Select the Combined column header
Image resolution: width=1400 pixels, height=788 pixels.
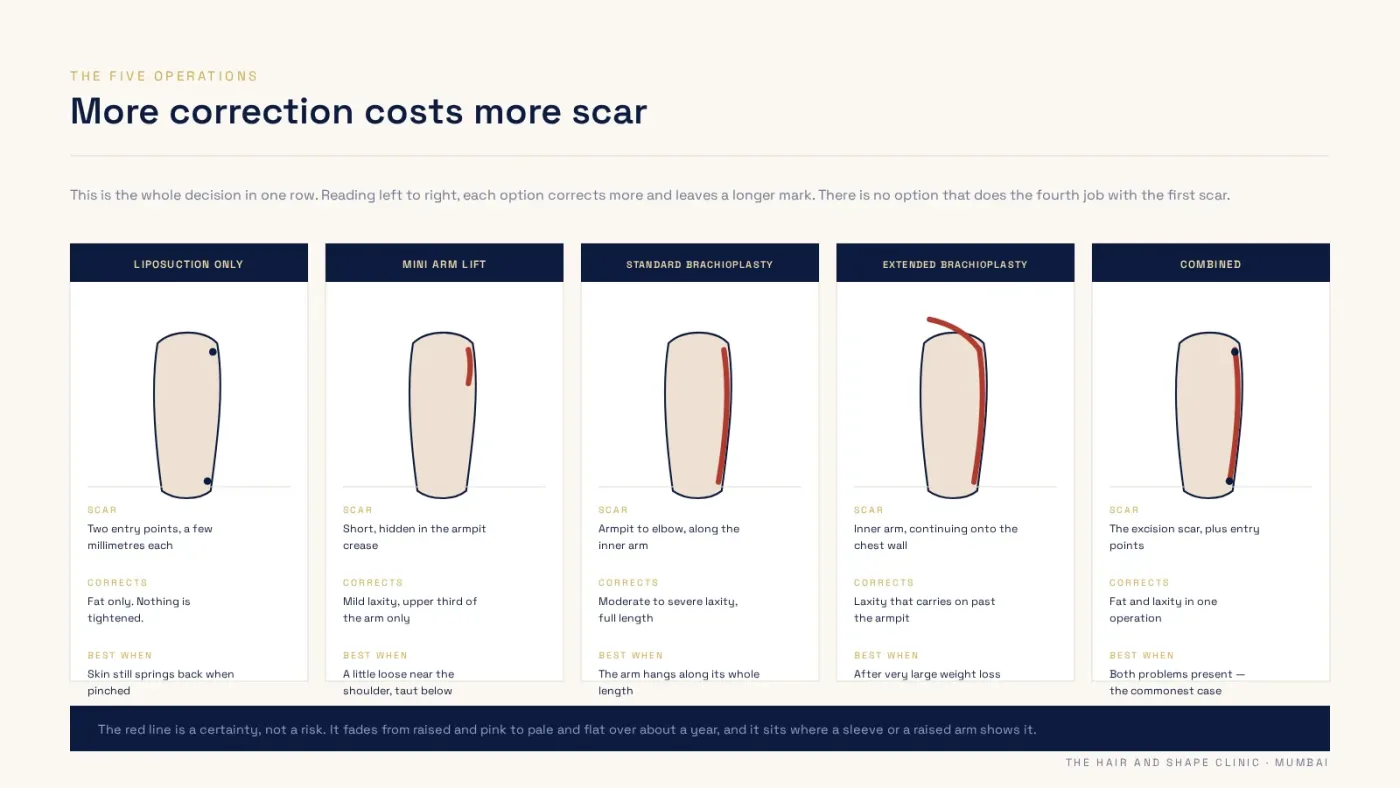click(1211, 263)
